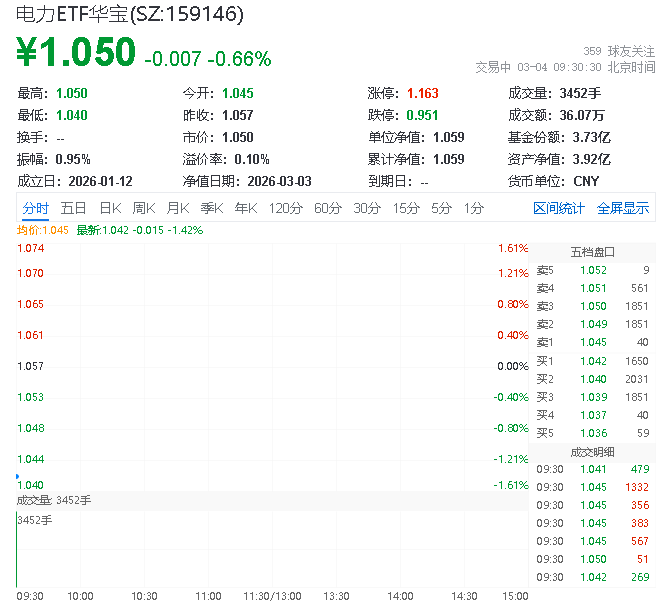Click the 区间统计 link
Screen dimensions: 656x615
(559, 208)
